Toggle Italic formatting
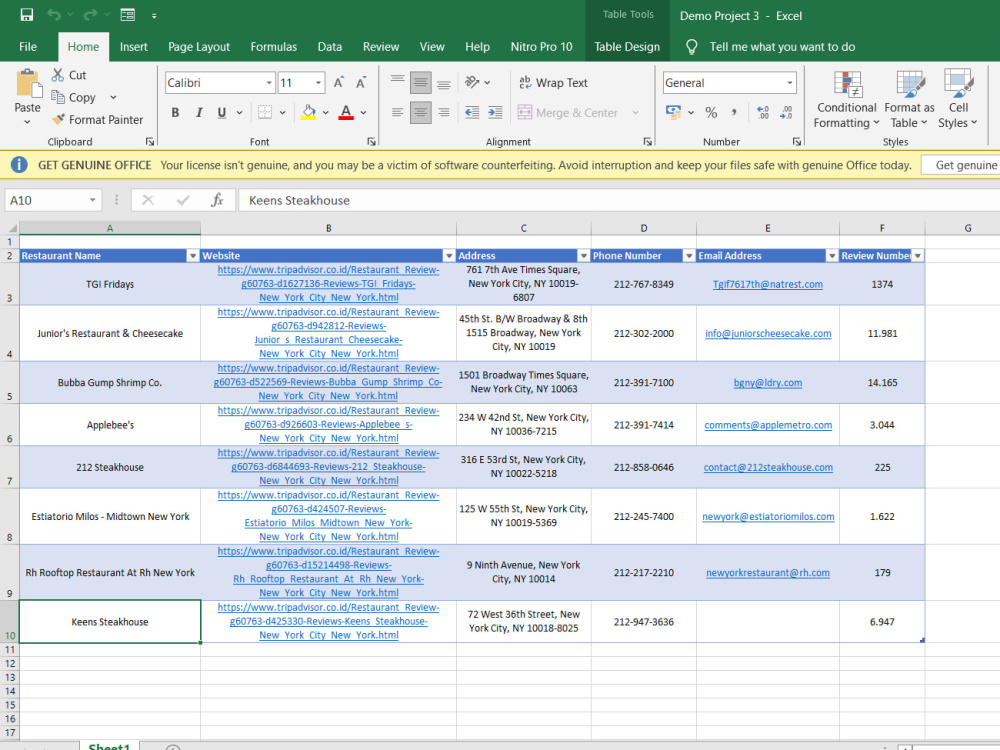This screenshot has height=750, width=1000. coord(199,112)
